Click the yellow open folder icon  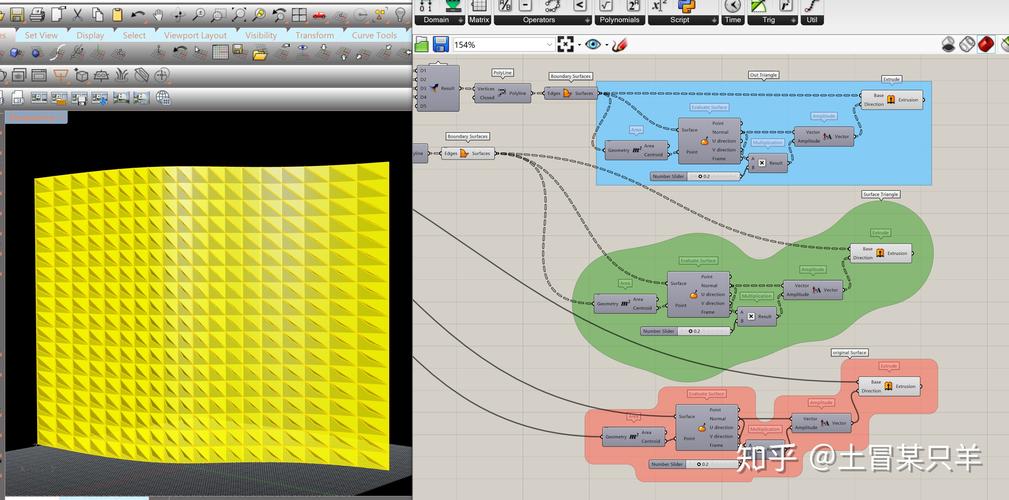point(259,53)
